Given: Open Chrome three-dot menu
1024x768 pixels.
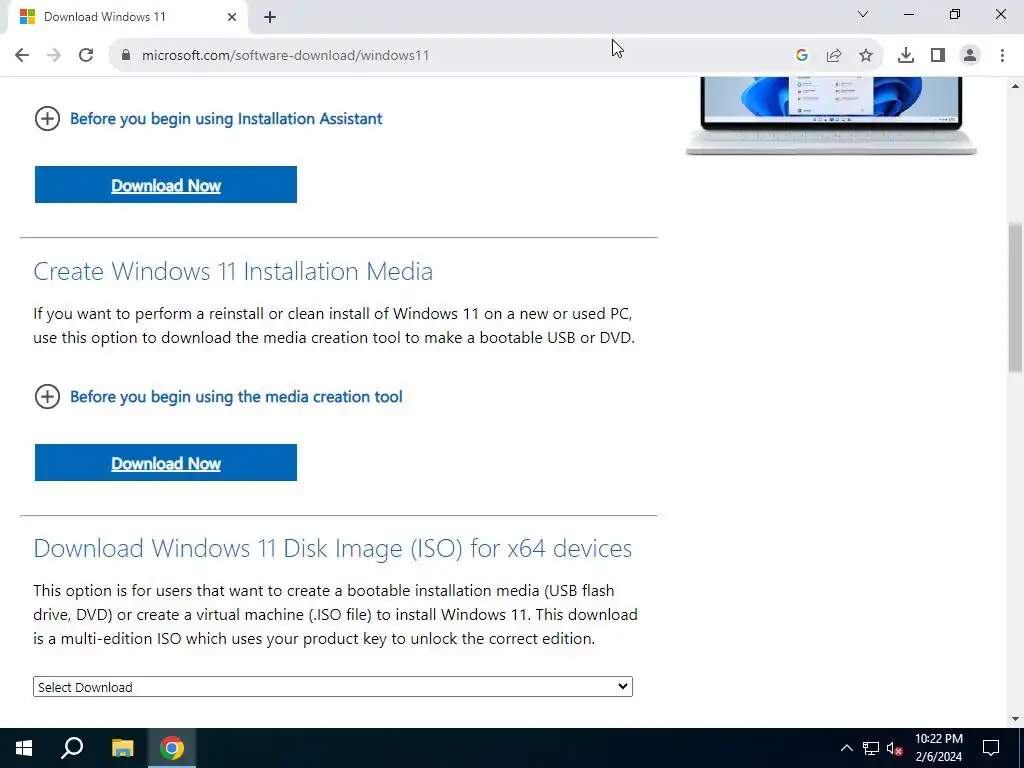Looking at the screenshot, I should point(1002,56).
